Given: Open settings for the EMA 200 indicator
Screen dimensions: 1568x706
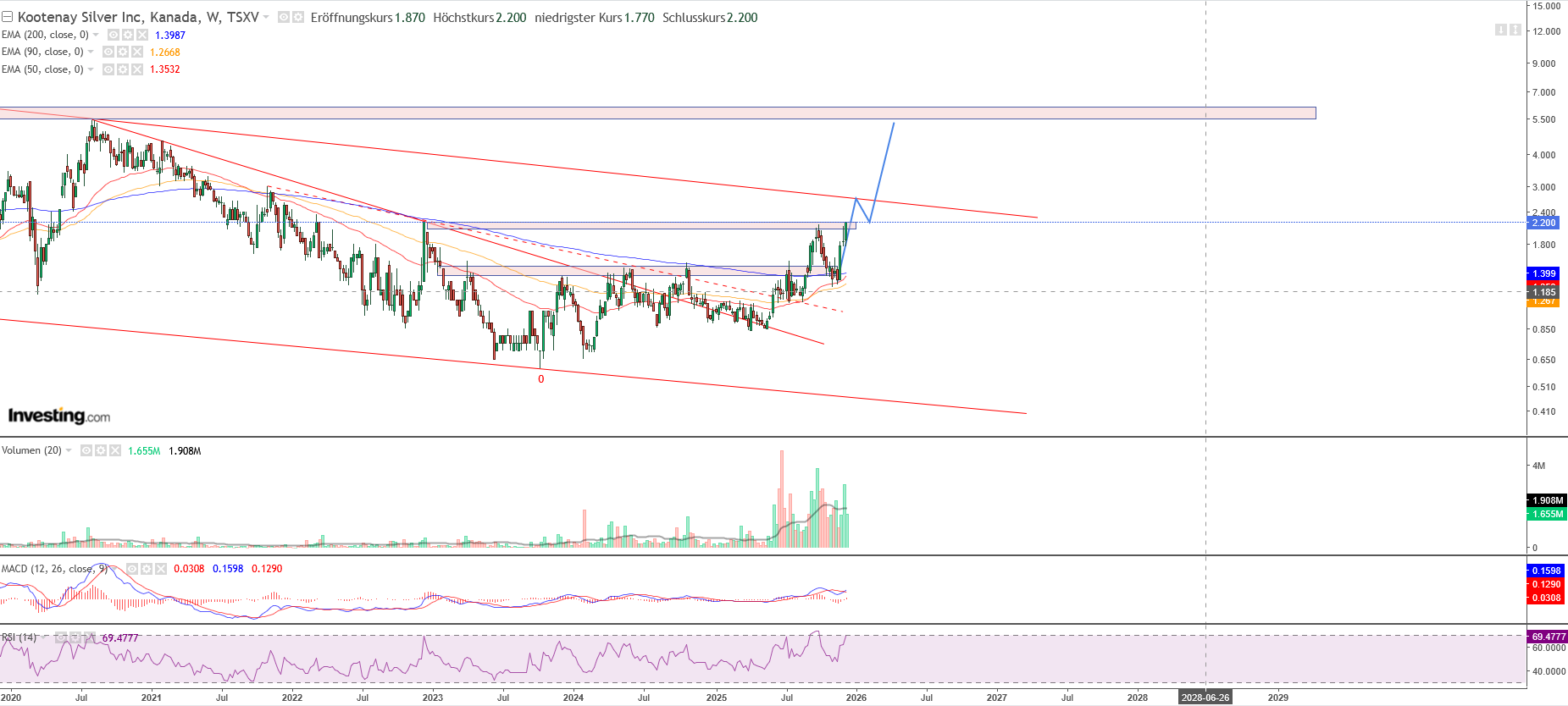Looking at the screenshot, I should coord(127,35).
